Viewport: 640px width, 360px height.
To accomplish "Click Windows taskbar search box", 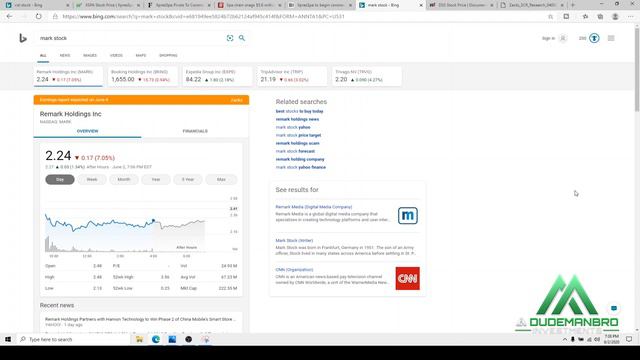I will click(73, 340).
